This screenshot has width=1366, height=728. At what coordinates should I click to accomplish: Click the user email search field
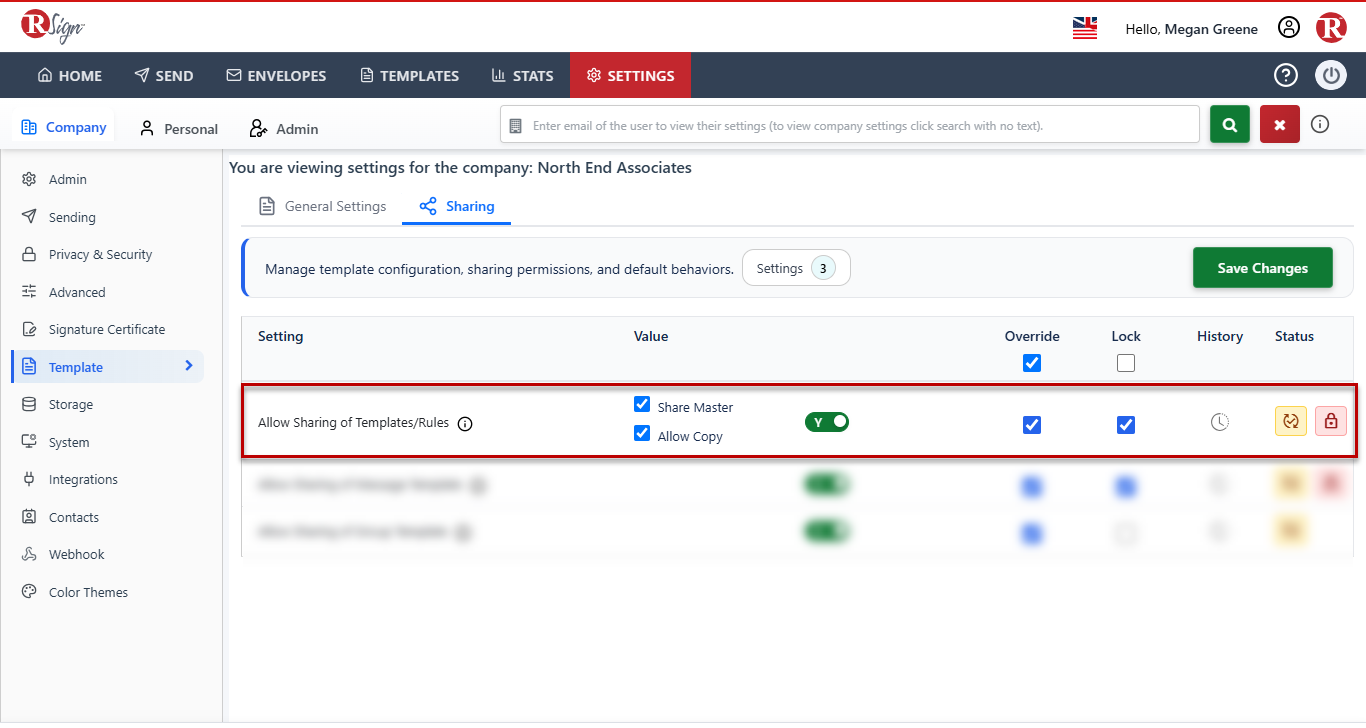point(850,126)
